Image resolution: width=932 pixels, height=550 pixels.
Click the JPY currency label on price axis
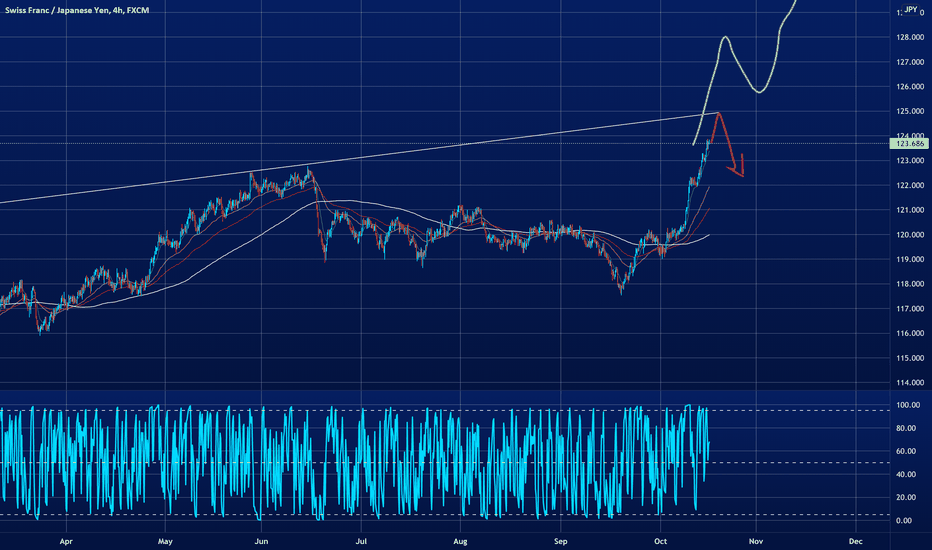point(911,10)
